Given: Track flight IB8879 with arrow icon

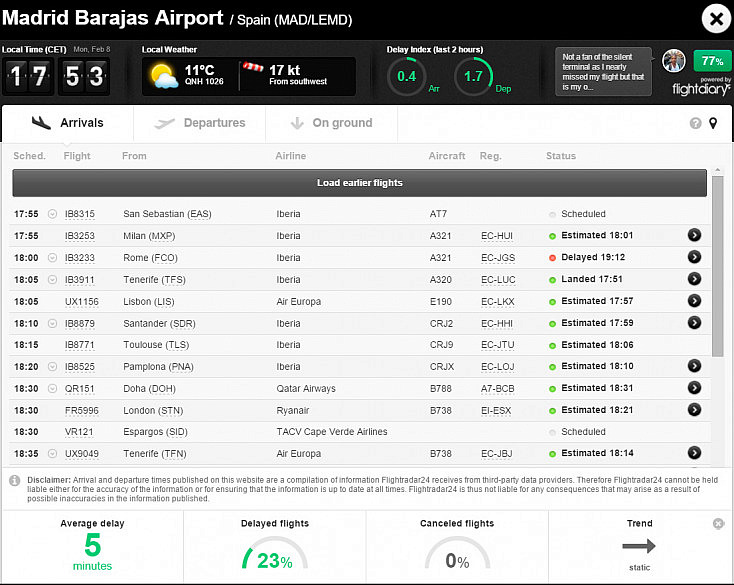Looking at the screenshot, I should tap(694, 322).
